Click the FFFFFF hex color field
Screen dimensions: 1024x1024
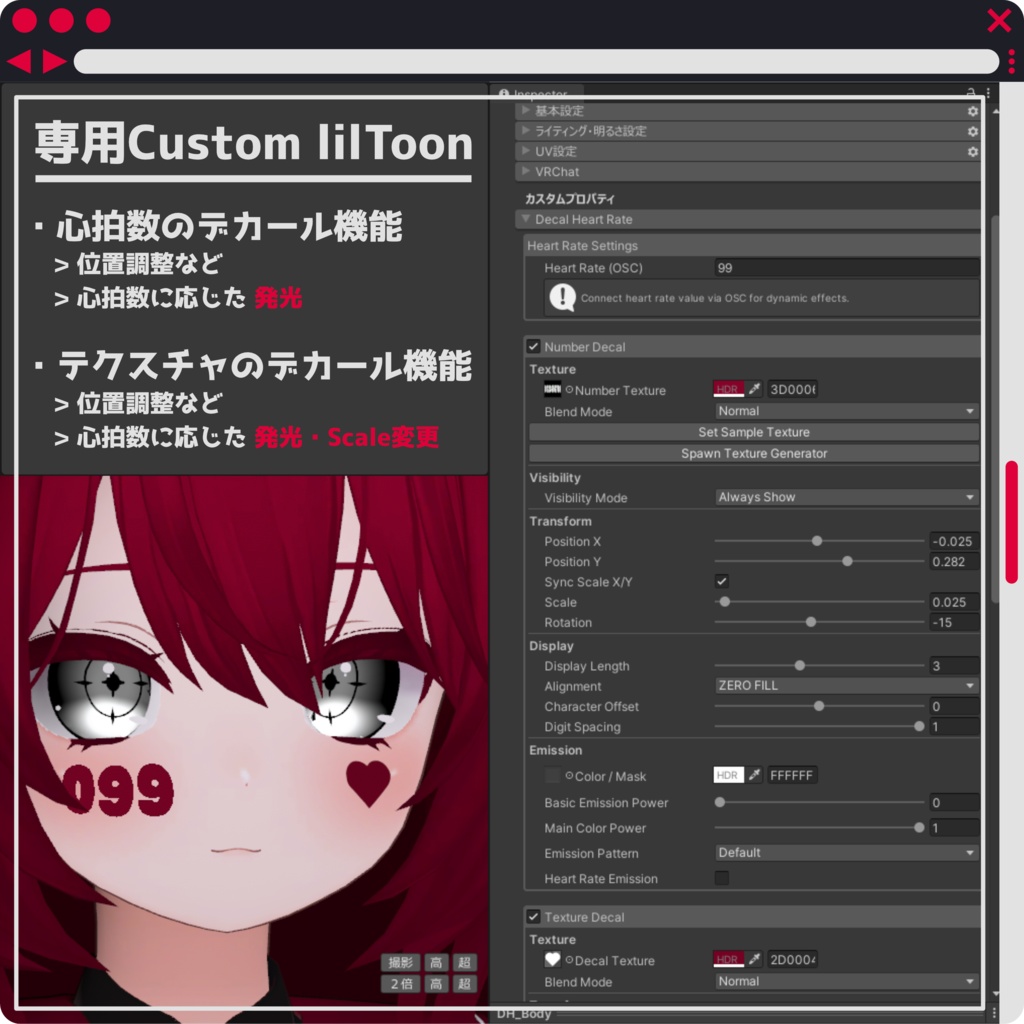click(792, 775)
